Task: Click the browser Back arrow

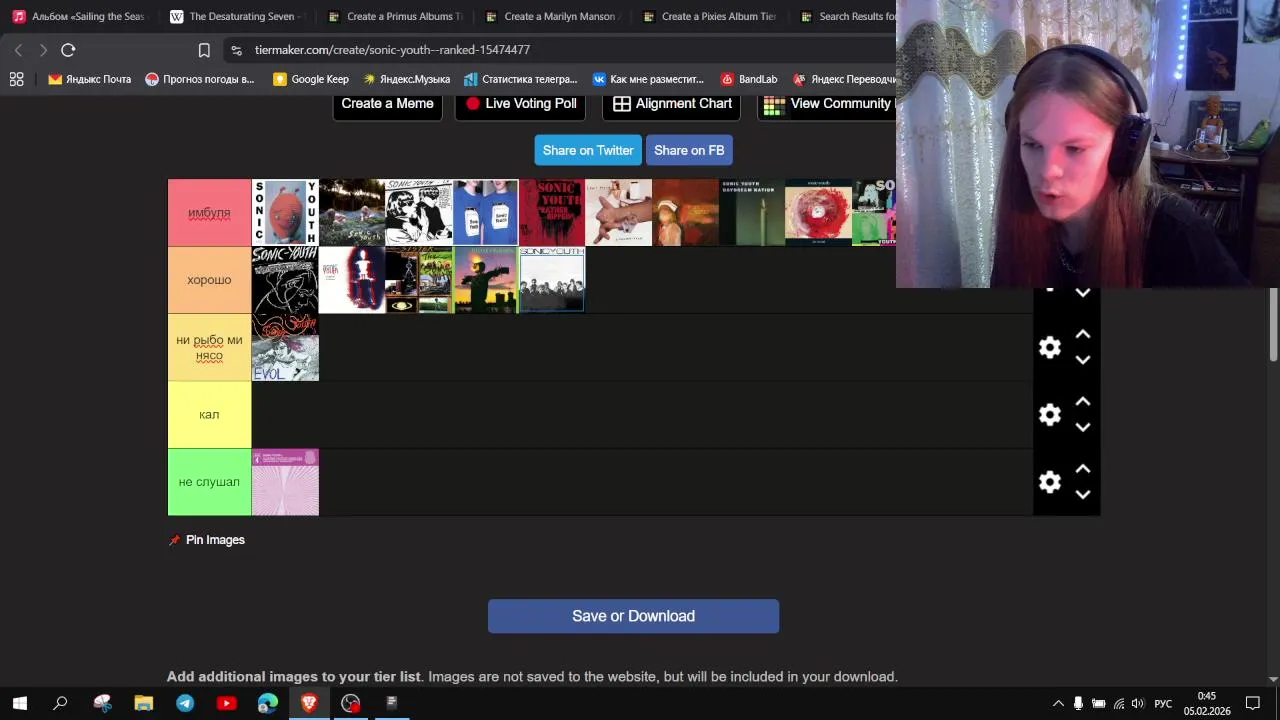Action: pyautogui.click(x=18, y=50)
